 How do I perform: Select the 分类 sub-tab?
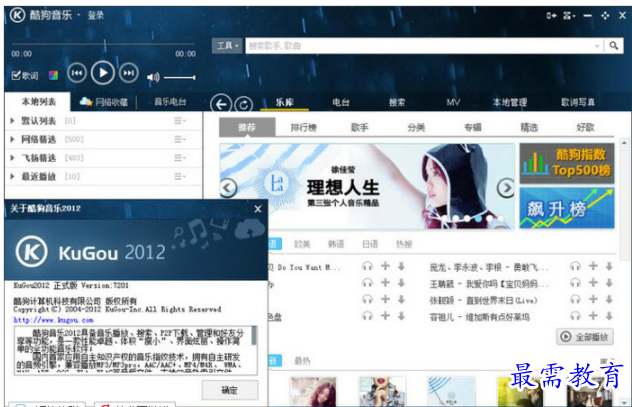pos(416,128)
